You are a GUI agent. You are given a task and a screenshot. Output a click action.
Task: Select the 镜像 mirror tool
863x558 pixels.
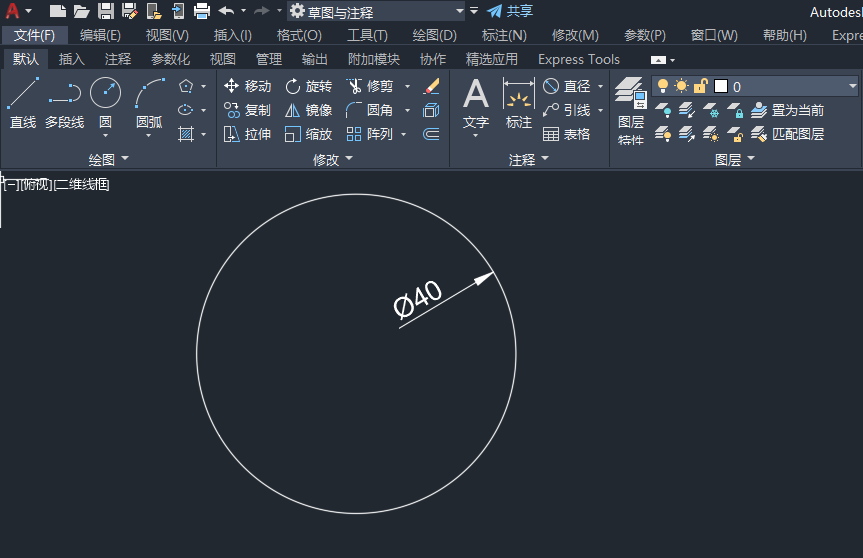click(x=309, y=111)
